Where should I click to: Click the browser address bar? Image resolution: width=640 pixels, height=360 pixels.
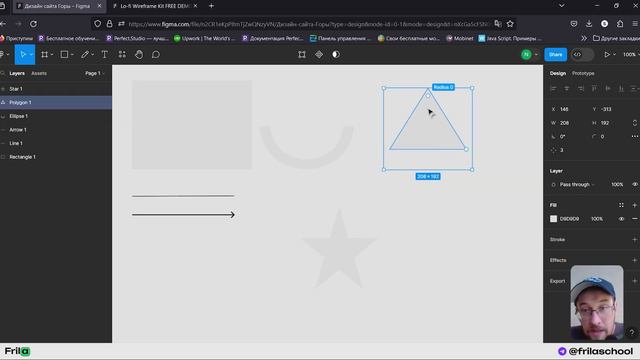click(304, 24)
